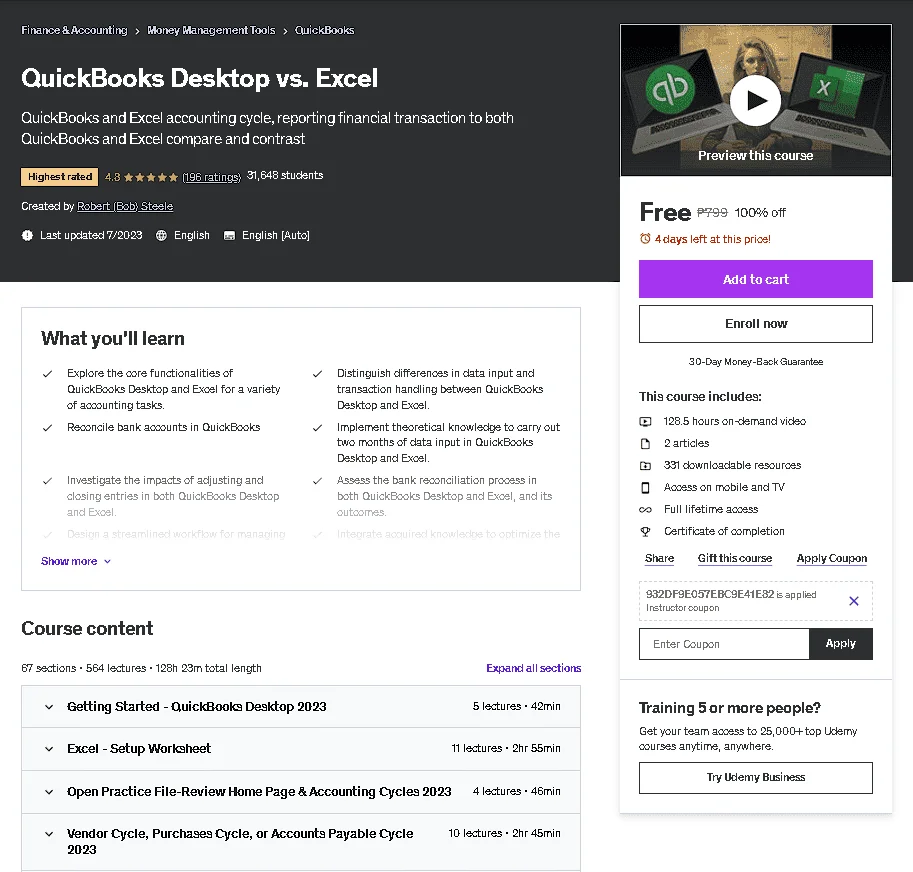Click breadcrumb arrow after Finance & Accounting
913x872 pixels.
coord(137,31)
